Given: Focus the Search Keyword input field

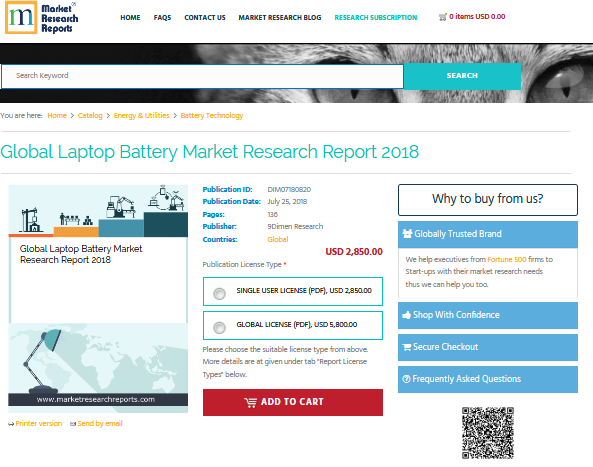Looking at the screenshot, I should tap(202, 76).
